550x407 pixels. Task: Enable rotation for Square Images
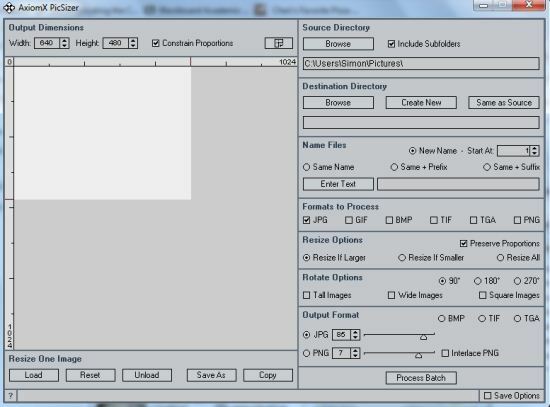click(x=483, y=295)
